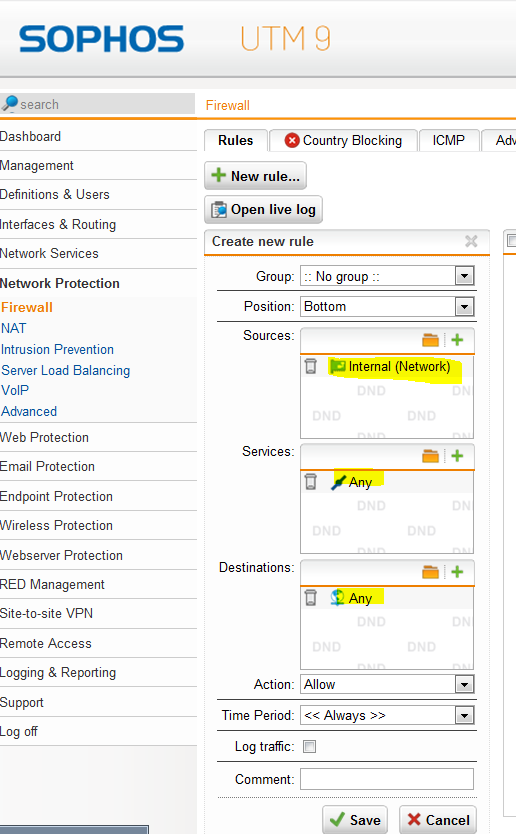Viewport: 516px width, 834px height.
Task: Click trash icon beside Any destination
Action: (311, 598)
